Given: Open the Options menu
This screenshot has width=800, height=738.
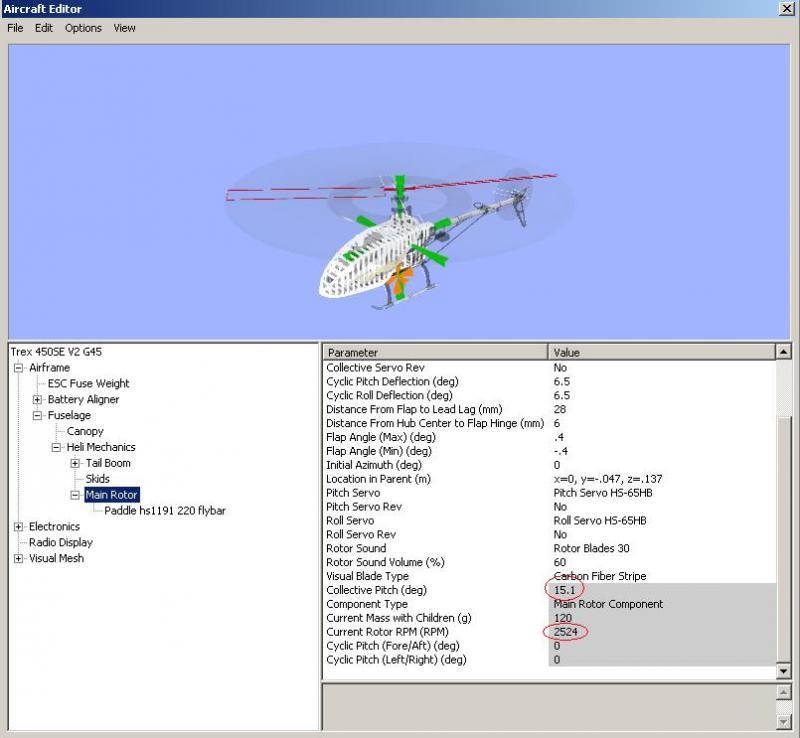Looking at the screenshot, I should click(x=83, y=28).
